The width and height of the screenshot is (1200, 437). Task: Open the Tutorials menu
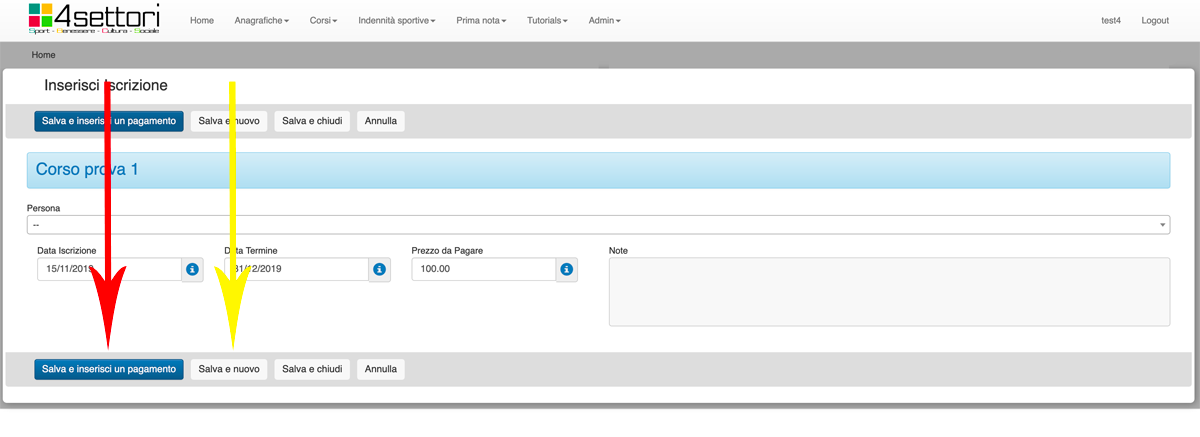pos(547,21)
